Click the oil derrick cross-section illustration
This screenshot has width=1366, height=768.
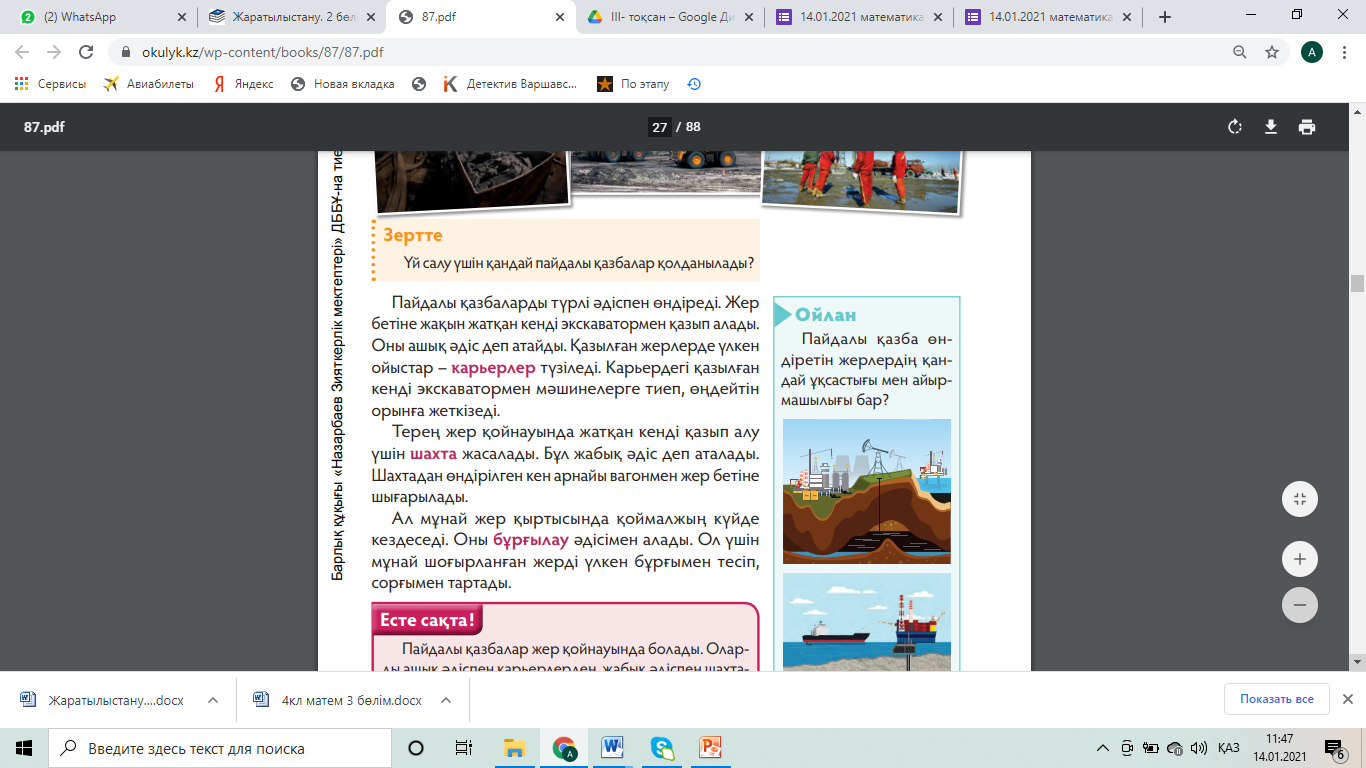(x=867, y=491)
